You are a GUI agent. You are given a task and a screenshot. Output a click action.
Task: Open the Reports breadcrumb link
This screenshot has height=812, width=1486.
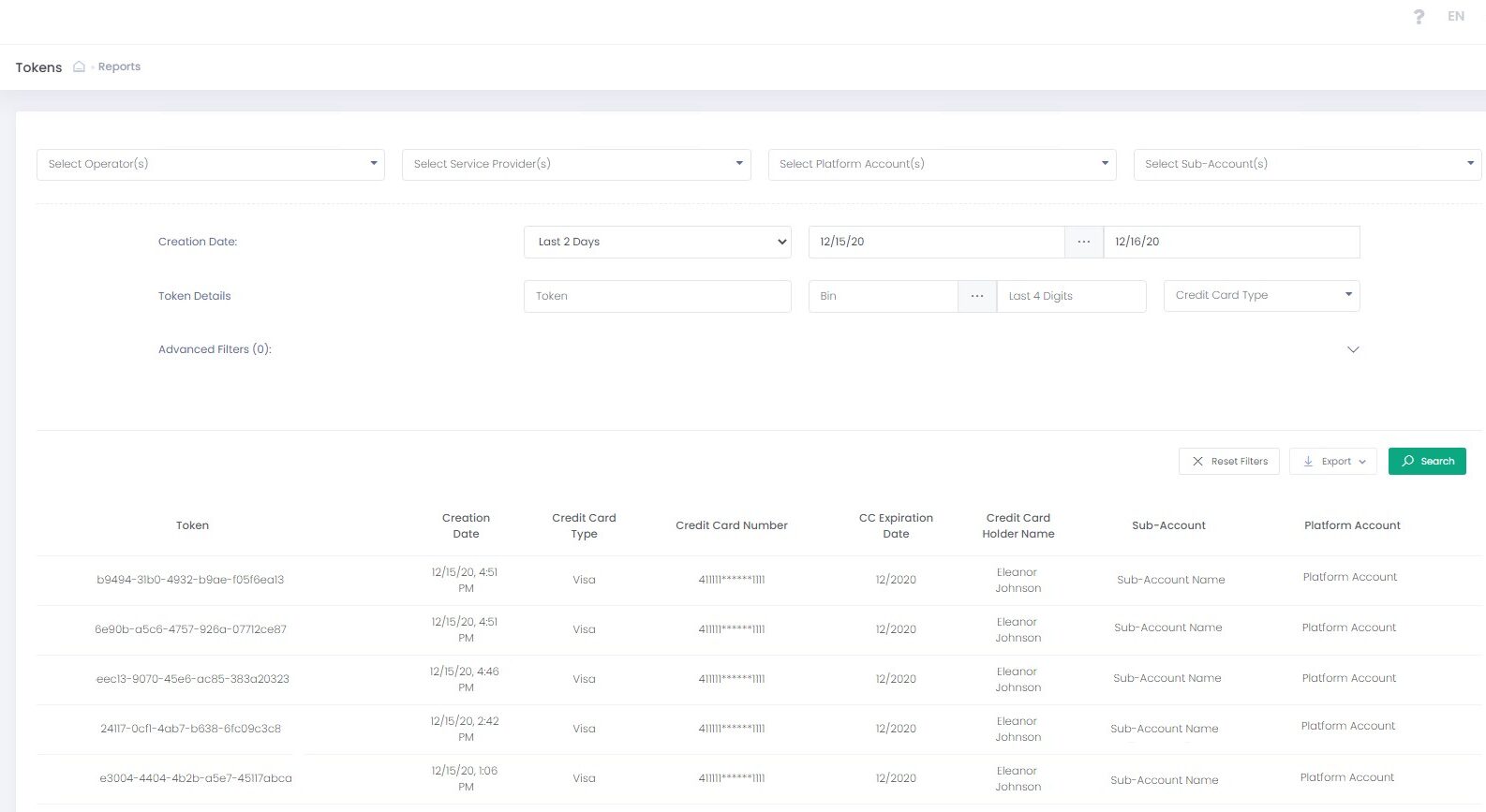click(119, 66)
